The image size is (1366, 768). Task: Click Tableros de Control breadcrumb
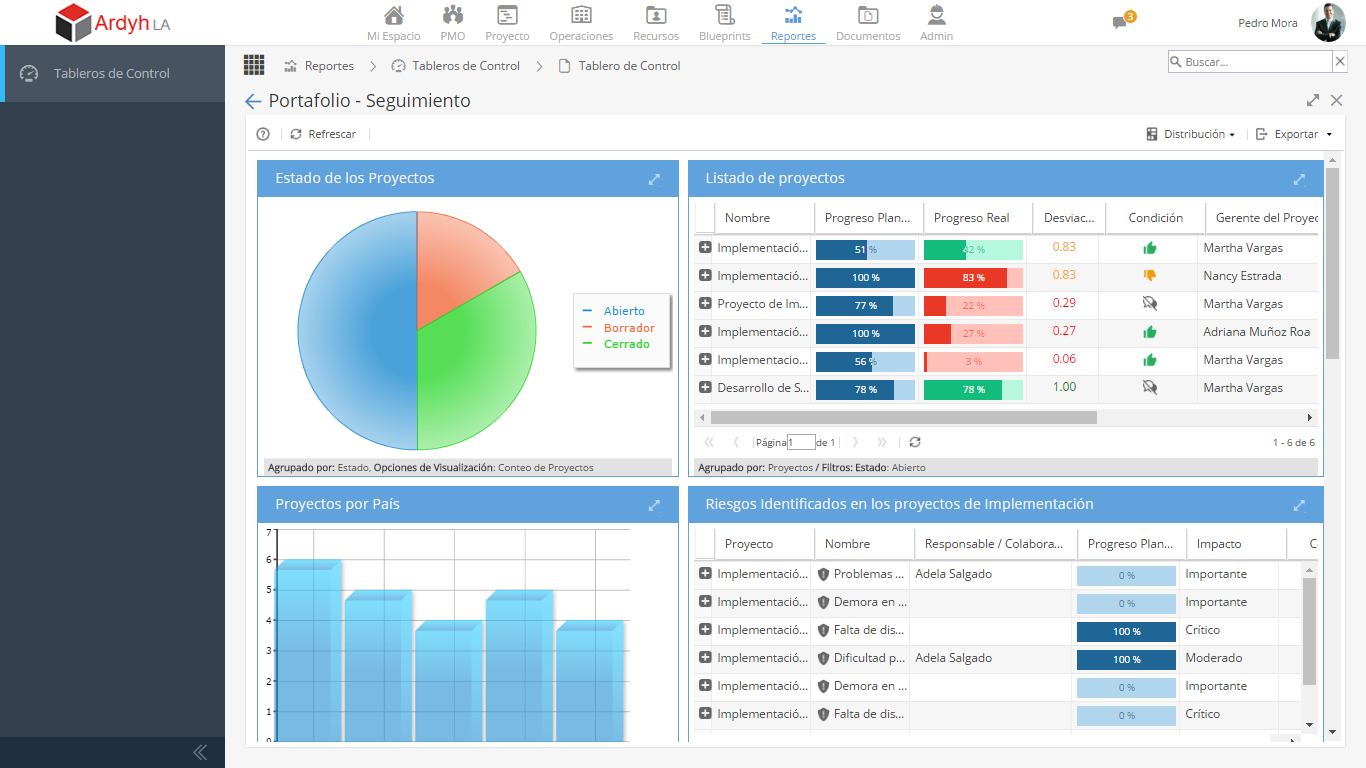pos(455,66)
